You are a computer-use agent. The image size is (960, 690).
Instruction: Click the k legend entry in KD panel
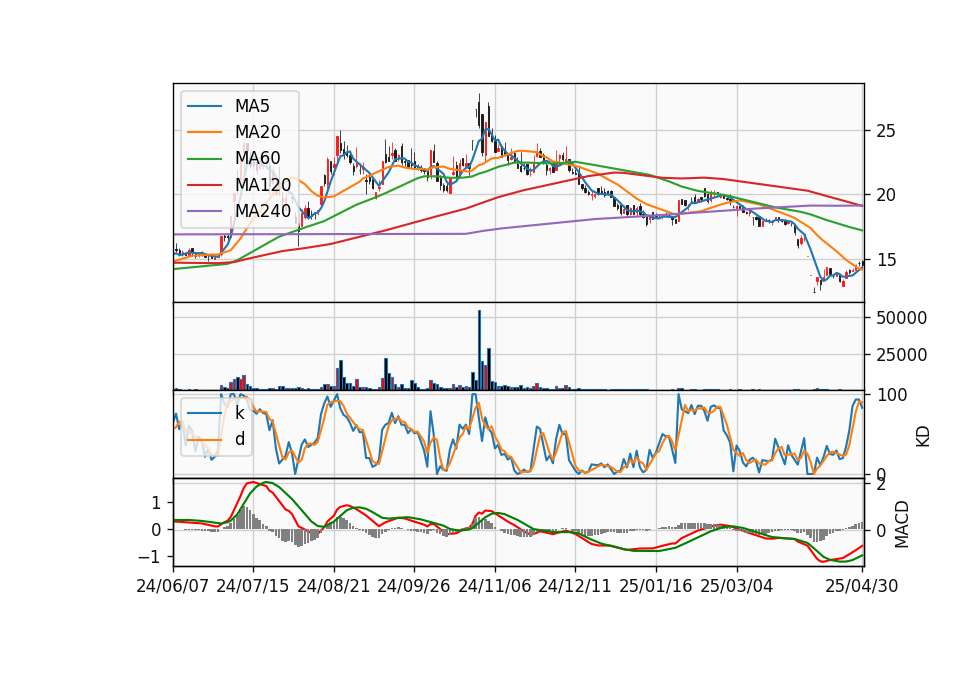click(x=216, y=413)
